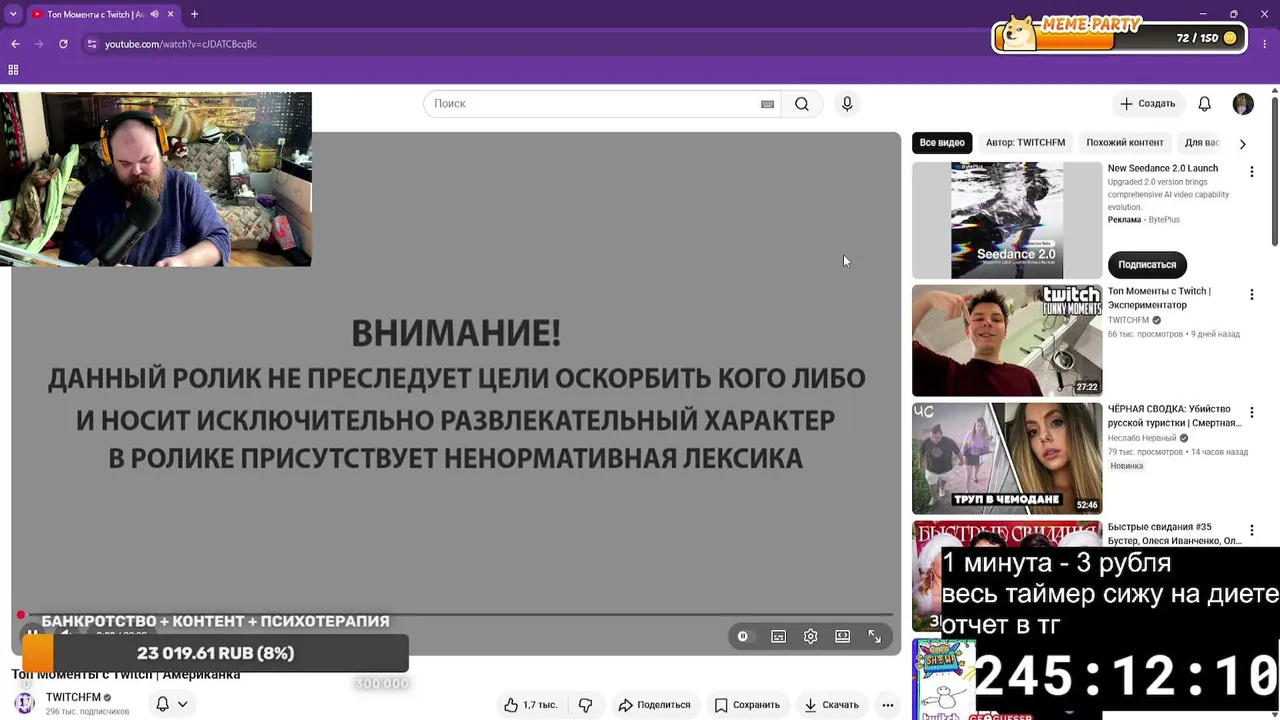Open the ЧЁРНАЯ СВОДКА video title
1280x720 pixels.
pyautogui.click(x=1174, y=416)
